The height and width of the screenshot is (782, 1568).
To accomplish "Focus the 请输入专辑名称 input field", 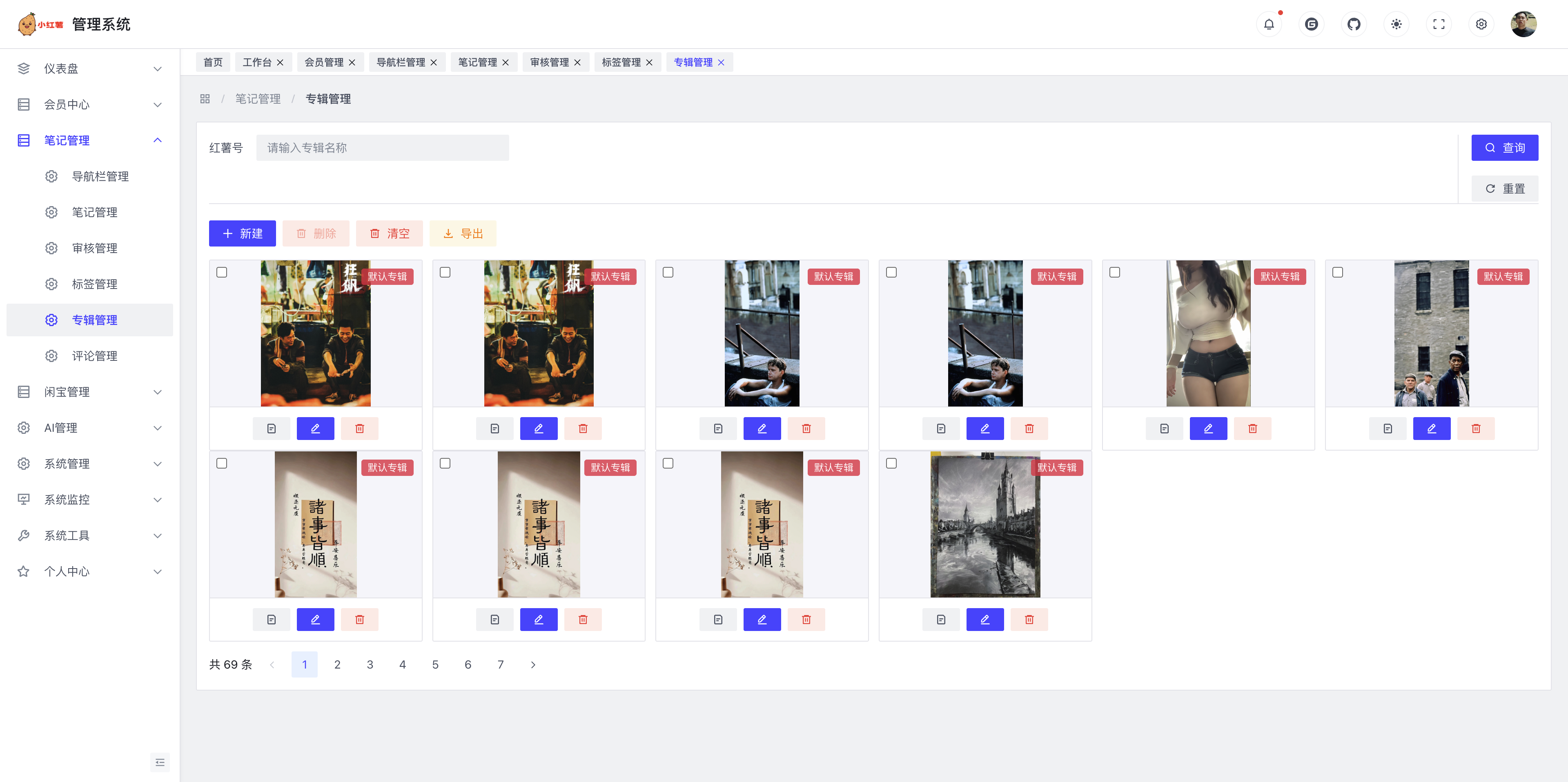I will pyautogui.click(x=382, y=148).
